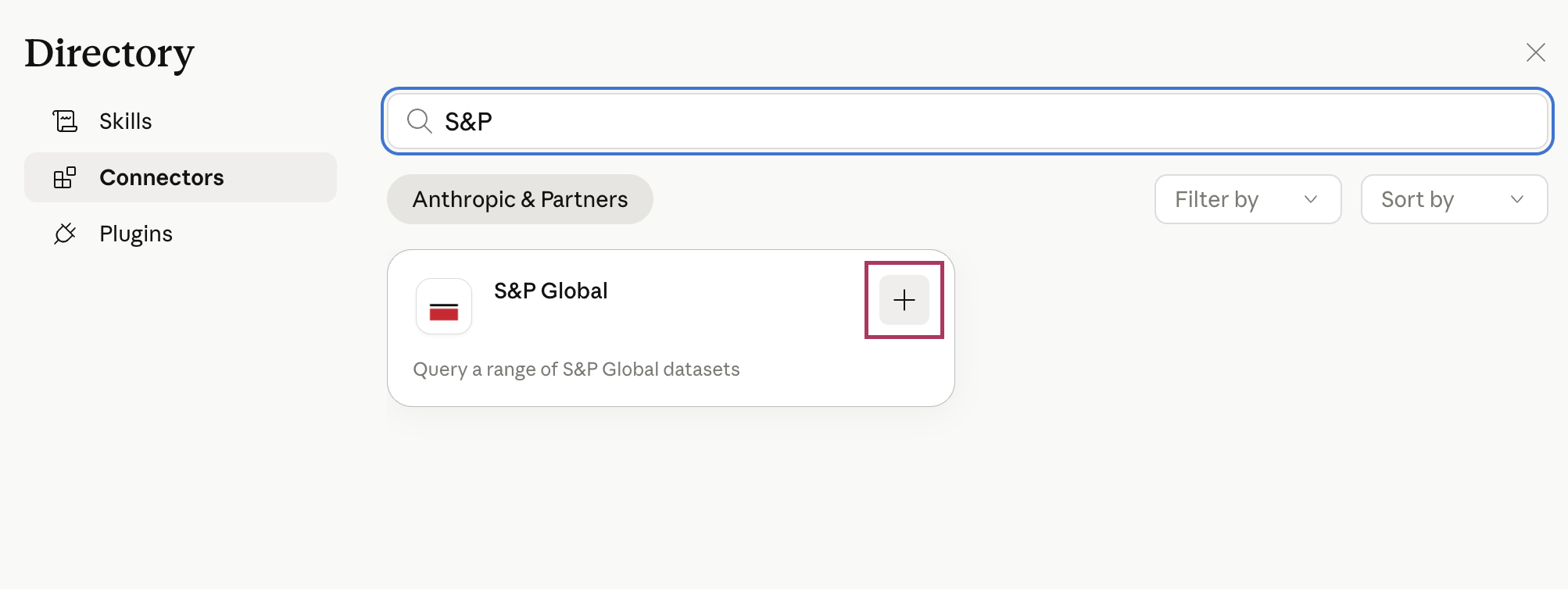Open the Sort by dropdown
The image size is (1568, 589).
(x=1454, y=199)
